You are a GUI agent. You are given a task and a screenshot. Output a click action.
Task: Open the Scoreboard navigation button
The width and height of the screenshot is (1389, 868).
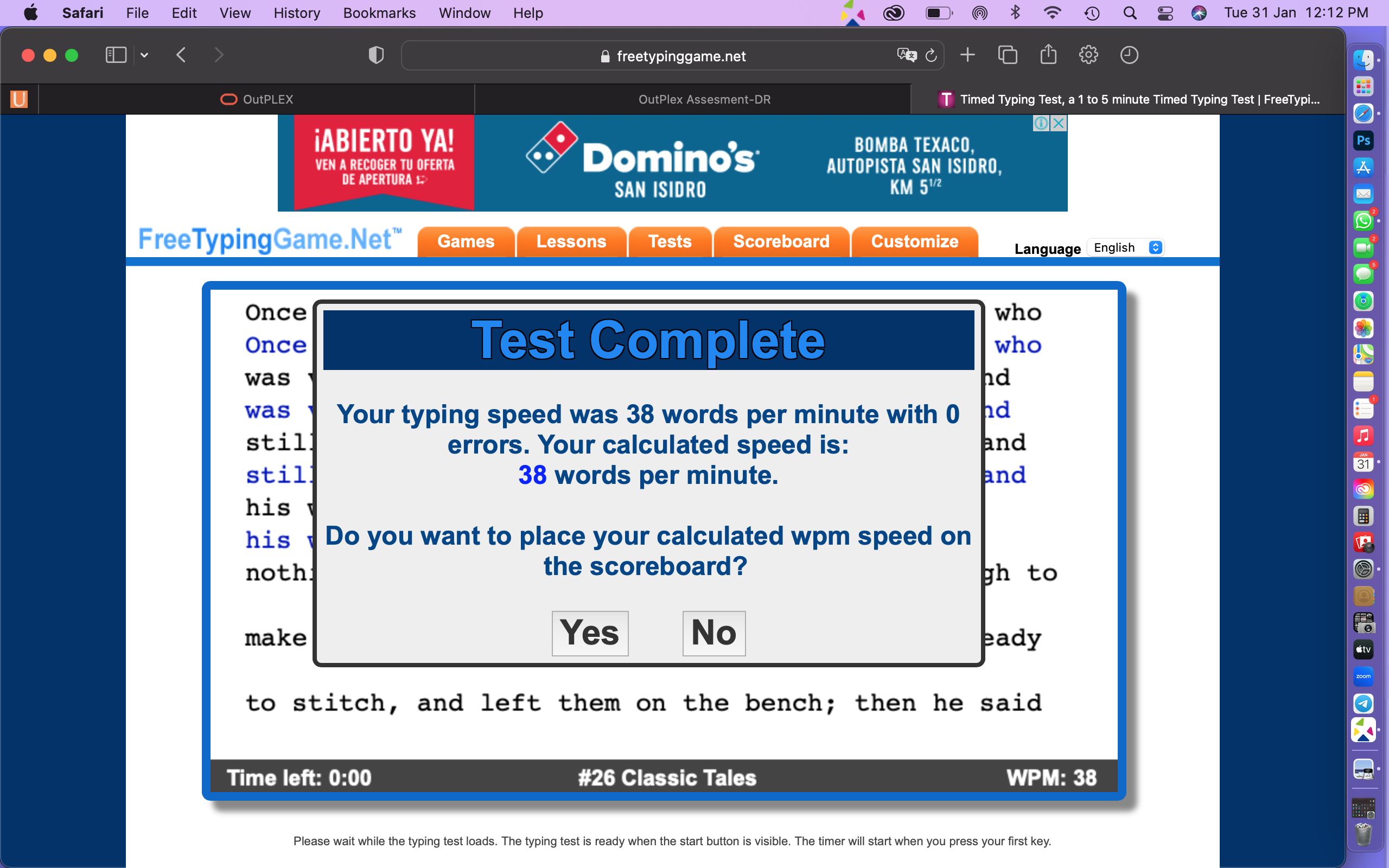pos(781,242)
